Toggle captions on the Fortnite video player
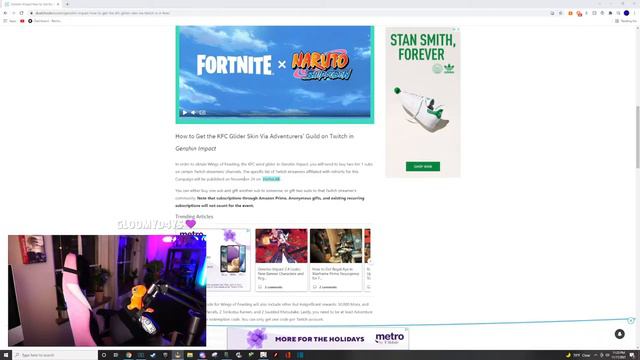 click(x=202, y=112)
